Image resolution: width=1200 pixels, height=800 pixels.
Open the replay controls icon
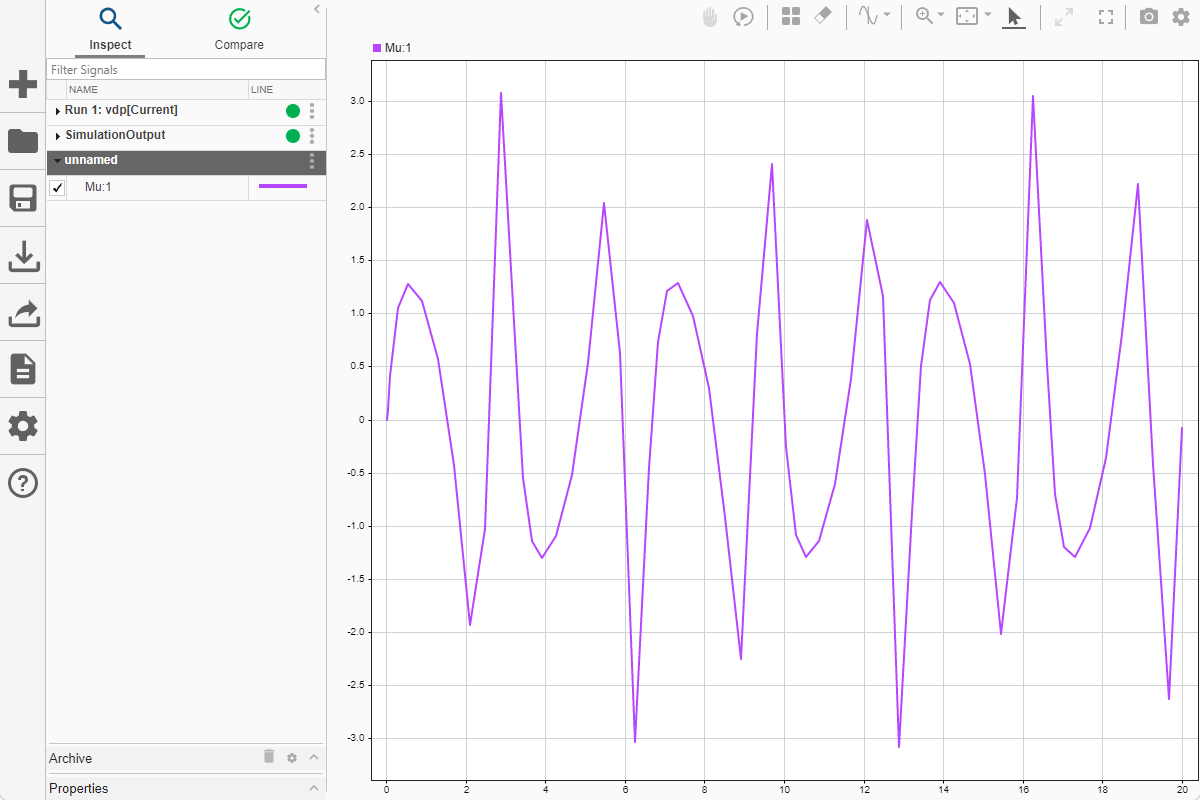743,16
